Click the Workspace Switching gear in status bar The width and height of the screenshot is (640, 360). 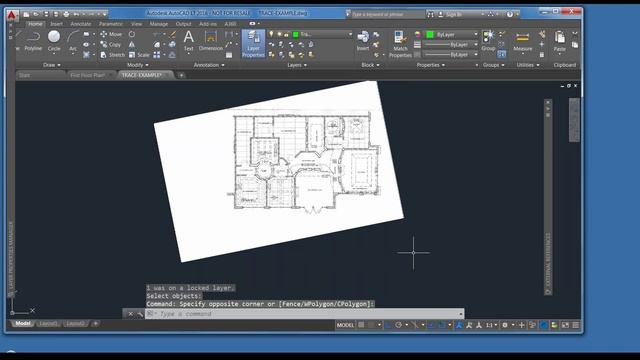click(x=505, y=325)
